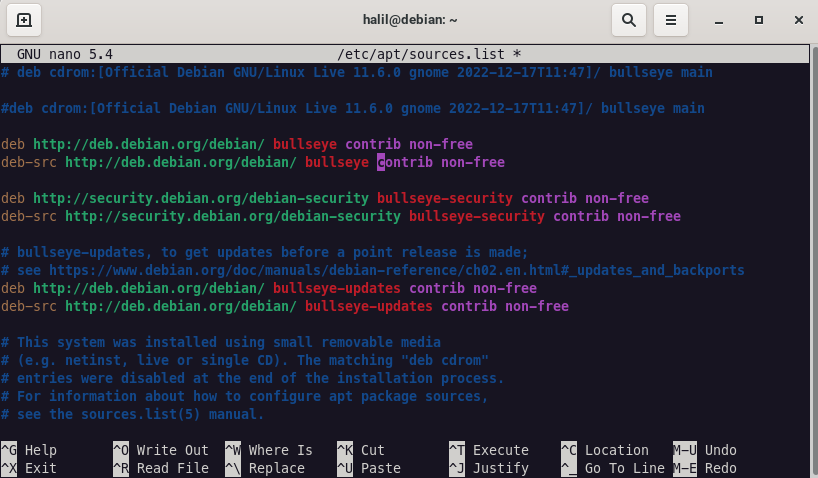
Task: Click the highlighted cursor on 'contrib'
Action: click(381, 162)
